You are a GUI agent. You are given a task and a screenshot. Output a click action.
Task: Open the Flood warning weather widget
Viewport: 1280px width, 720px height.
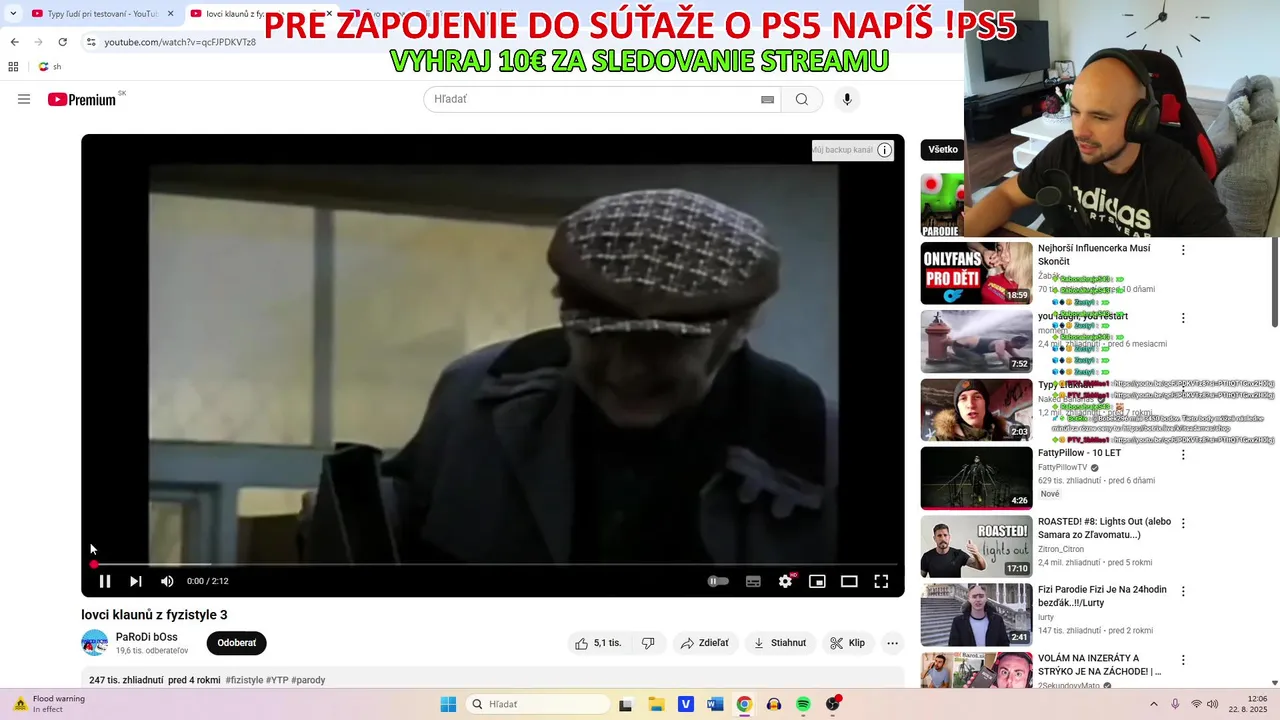pyautogui.click(x=48, y=704)
